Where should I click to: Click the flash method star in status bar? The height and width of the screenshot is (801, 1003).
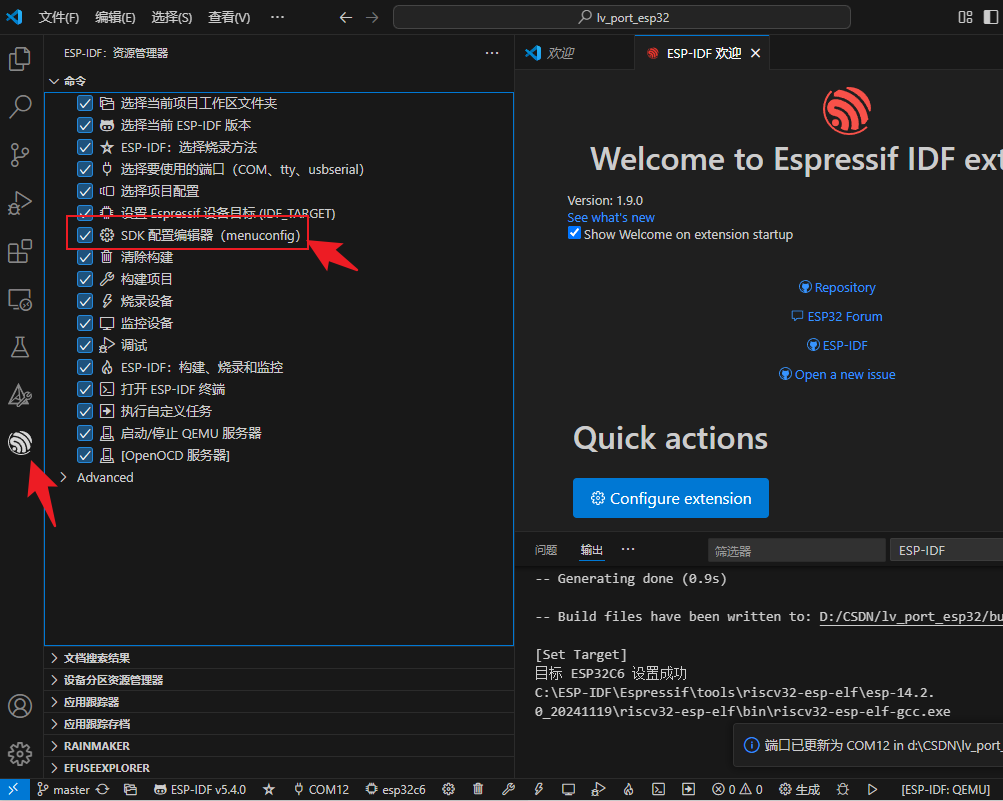(x=269, y=789)
